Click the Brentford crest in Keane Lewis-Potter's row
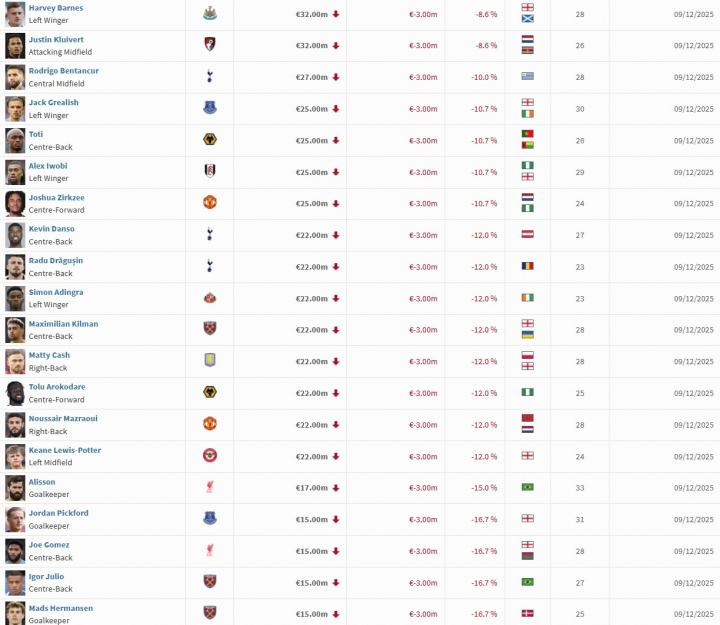 coord(209,456)
